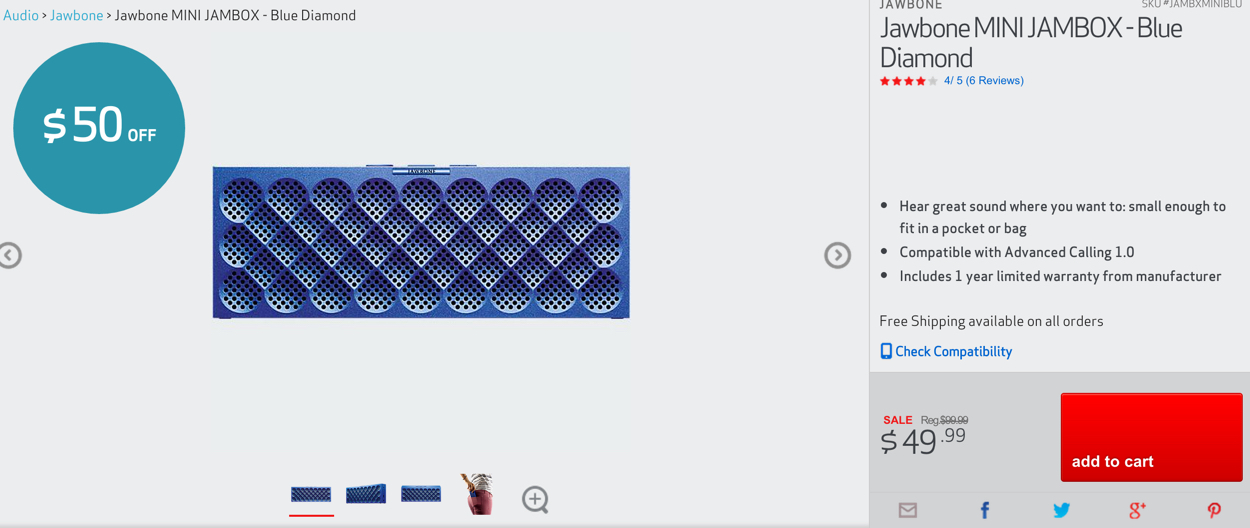Select second angled speaker thumbnail
This screenshot has width=1250, height=528.
[366, 494]
